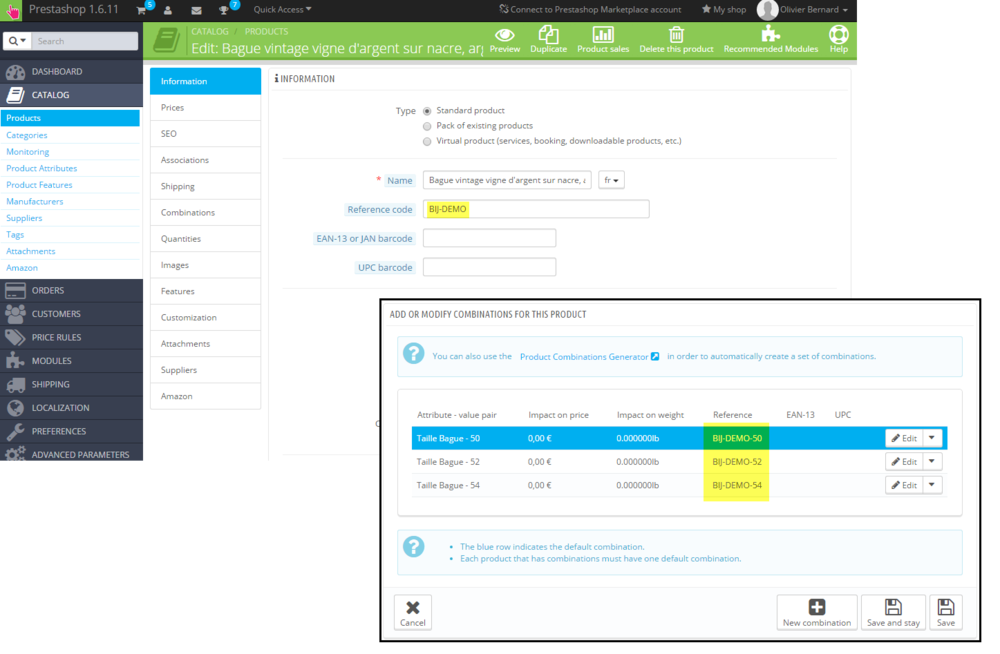Screen dimensions: 1000x654
Task: Click the Name input field
Action: point(507,181)
